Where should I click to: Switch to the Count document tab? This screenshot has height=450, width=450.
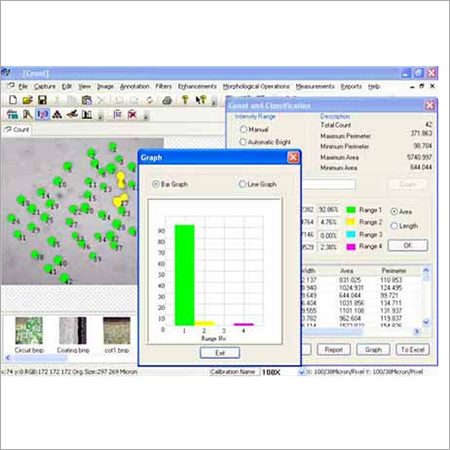point(17,130)
